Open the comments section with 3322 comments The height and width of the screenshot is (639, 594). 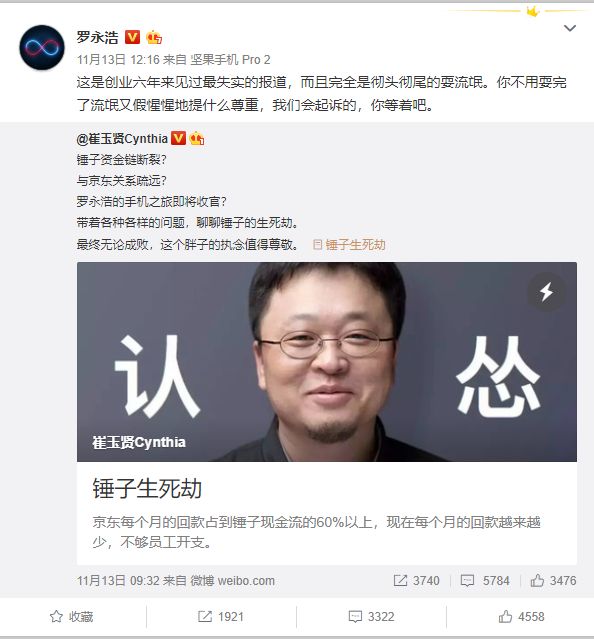(372, 617)
